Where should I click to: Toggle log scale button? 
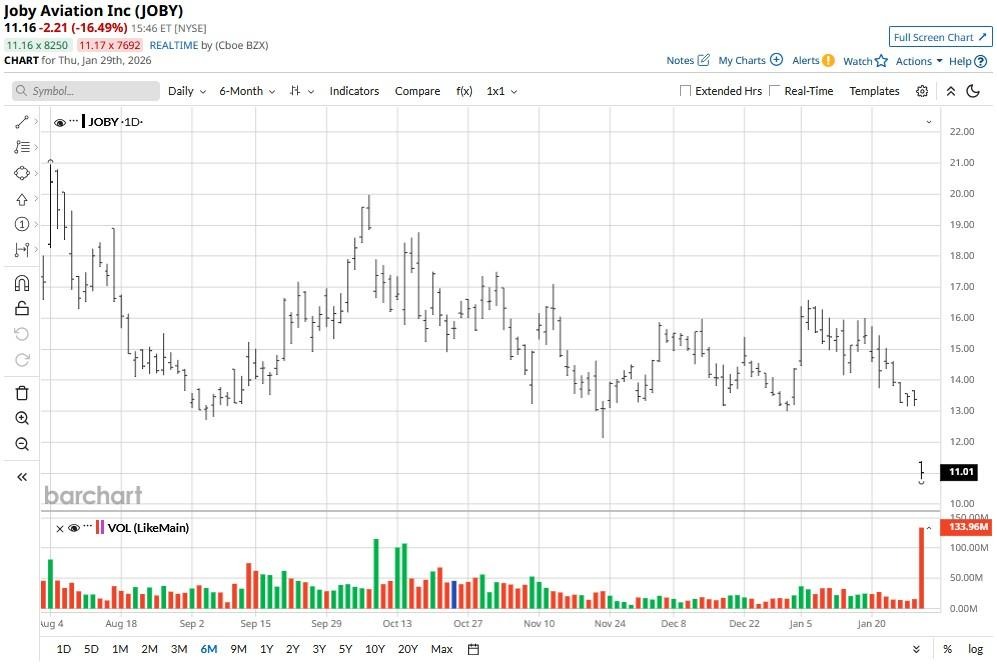tap(975, 649)
